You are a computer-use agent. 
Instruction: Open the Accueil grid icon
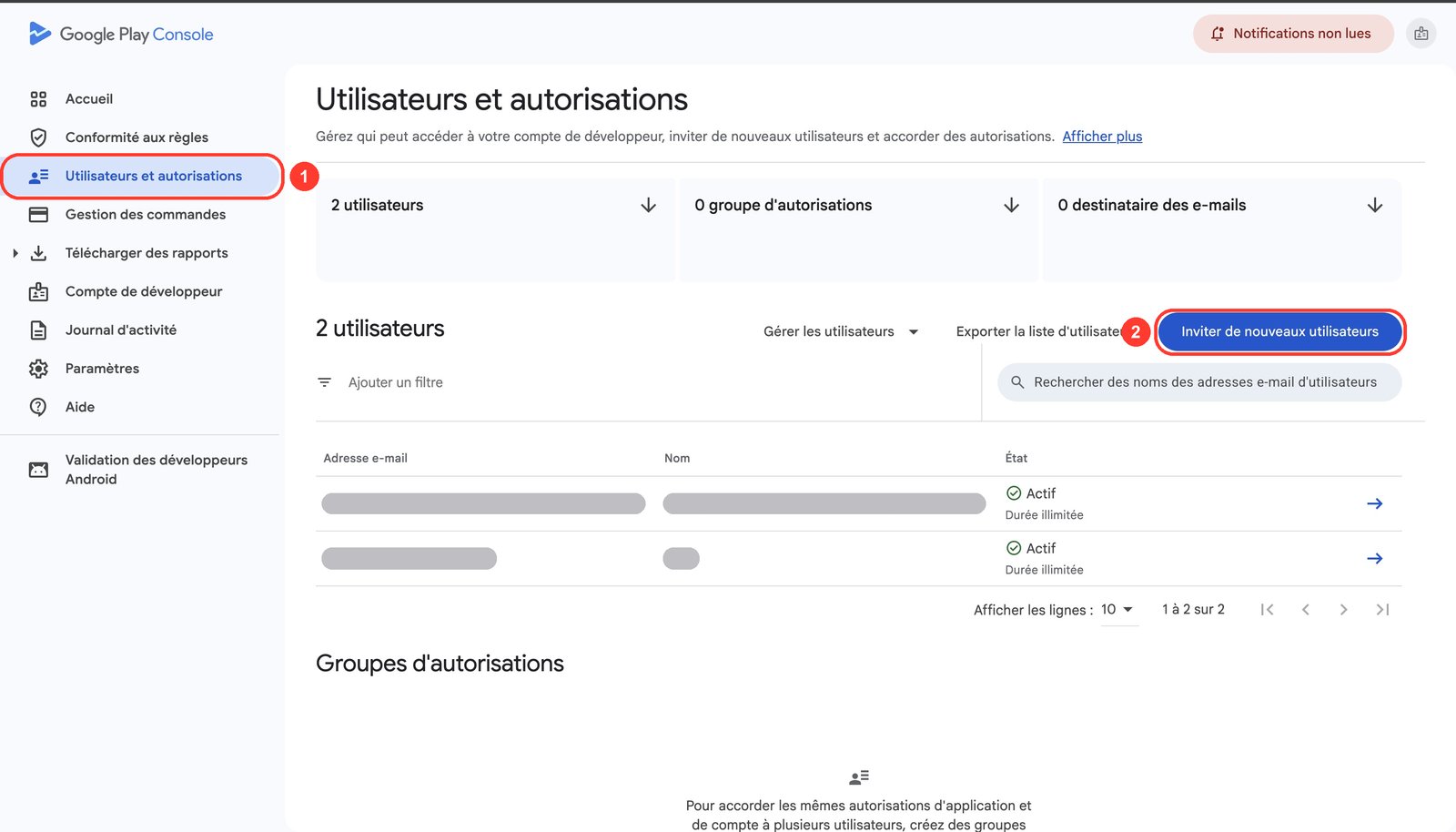click(x=38, y=98)
